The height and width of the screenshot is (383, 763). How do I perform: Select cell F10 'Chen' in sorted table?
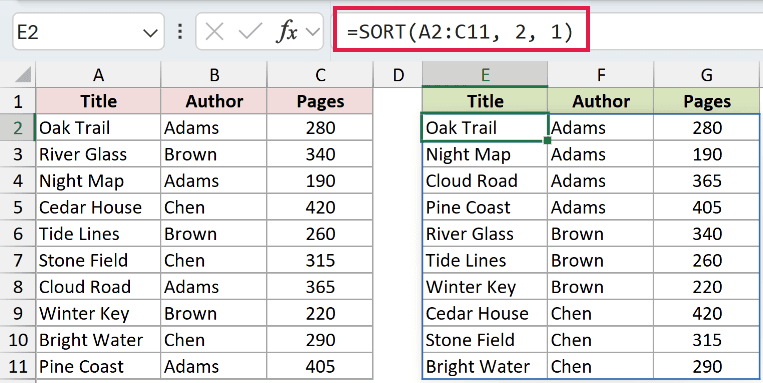click(601, 340)
